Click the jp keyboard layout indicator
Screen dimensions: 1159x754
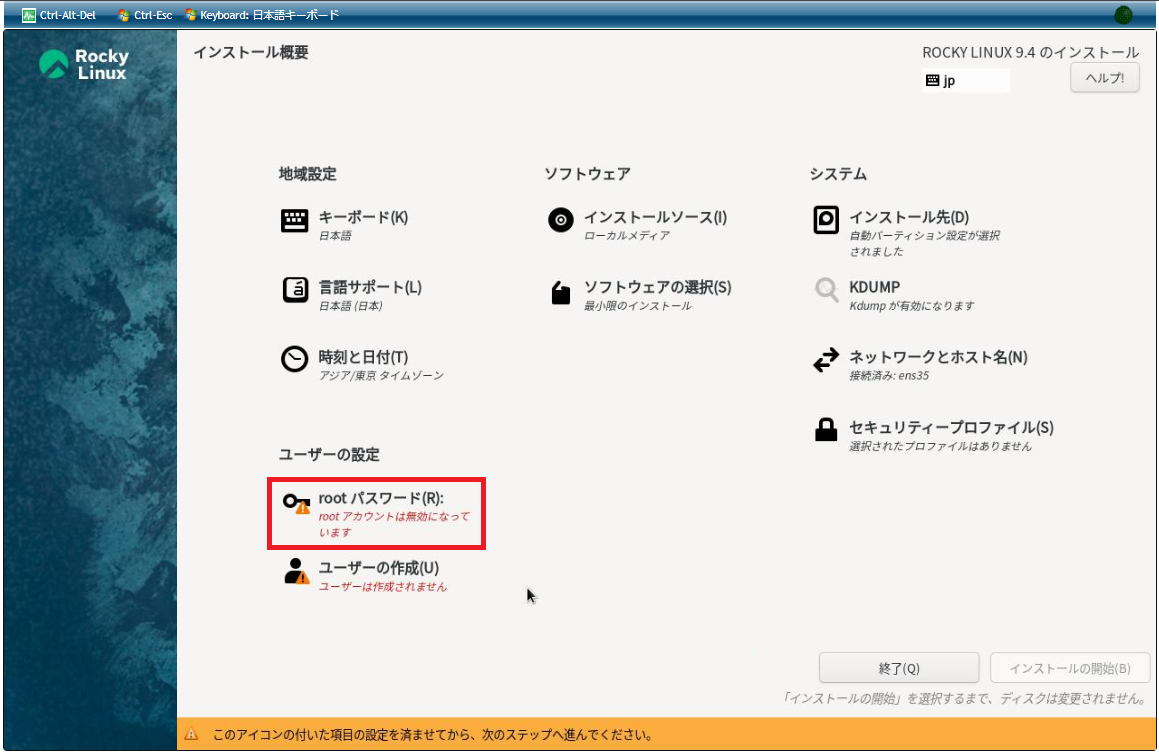click(965, 81)
